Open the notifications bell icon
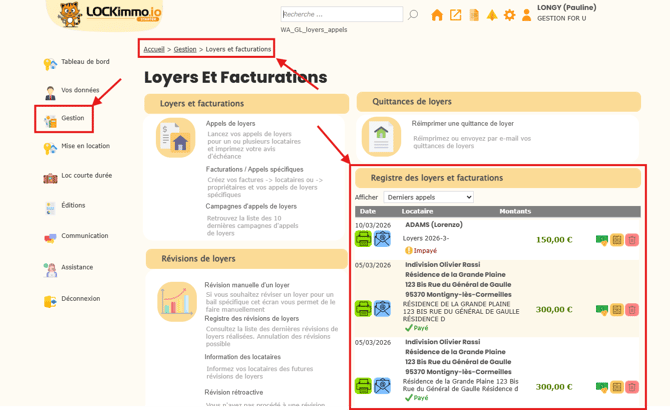The height and width of the screenshot is (410, 670). click(x=492, y=15)
